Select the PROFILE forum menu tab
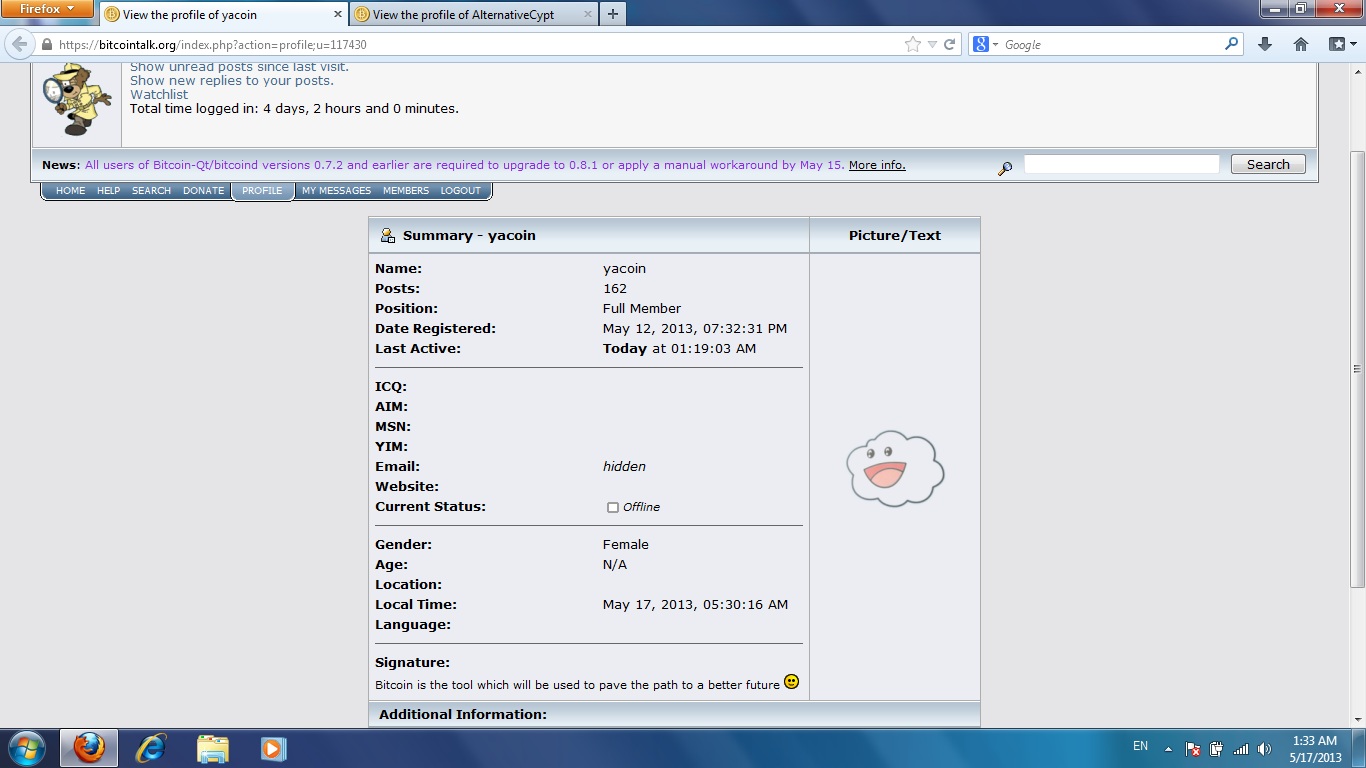The width and height of the screenshot is (1366, 768). coord(262,190)
